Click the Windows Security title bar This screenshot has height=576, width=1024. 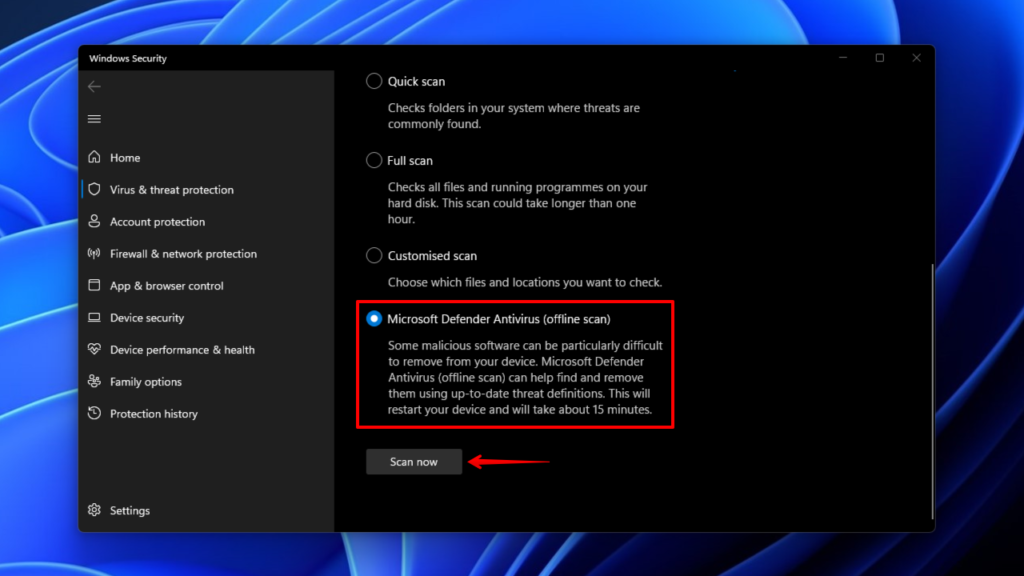(x=129, y=58)
